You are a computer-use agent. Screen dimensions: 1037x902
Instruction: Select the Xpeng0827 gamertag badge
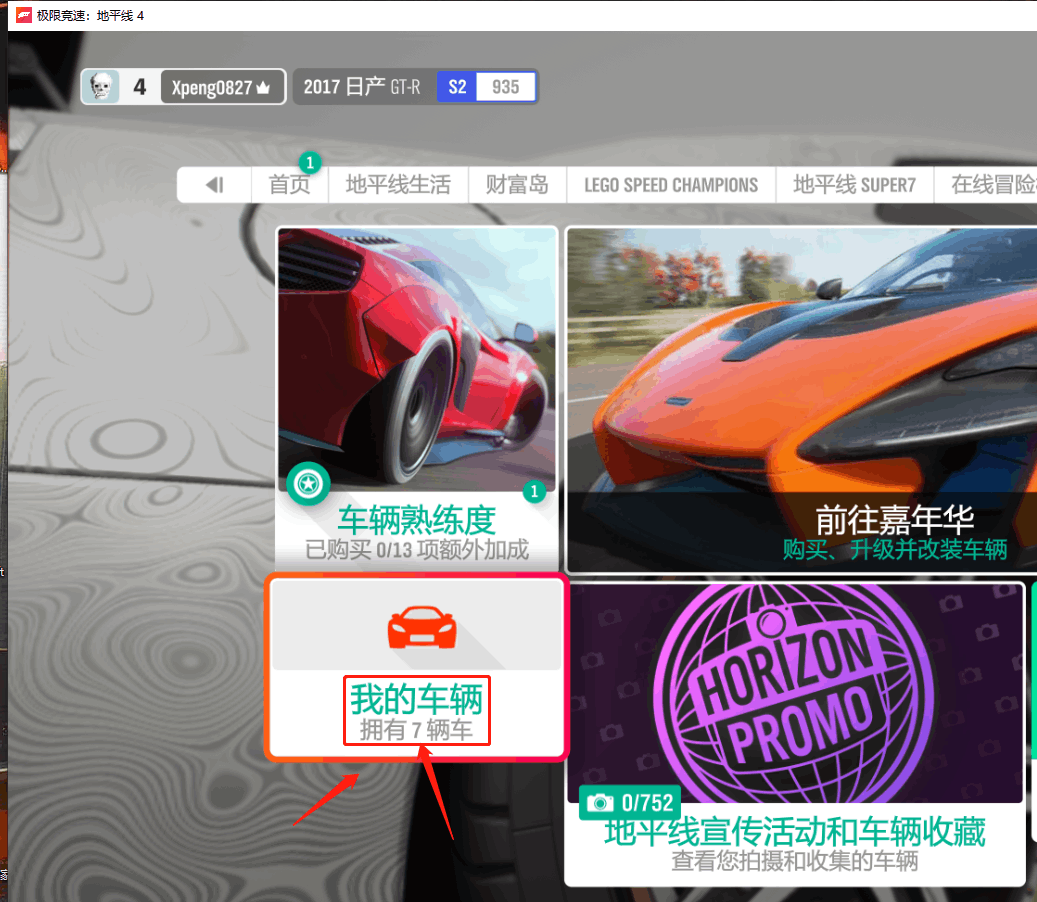tap(222, 87)
